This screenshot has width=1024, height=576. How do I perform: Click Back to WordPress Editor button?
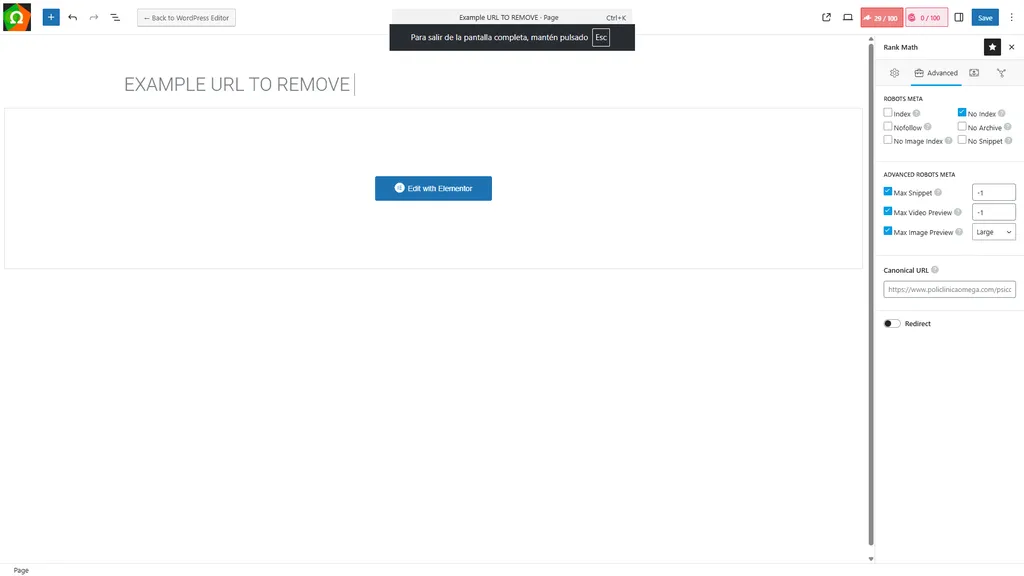pyautogui.click(x=186, y=18)
